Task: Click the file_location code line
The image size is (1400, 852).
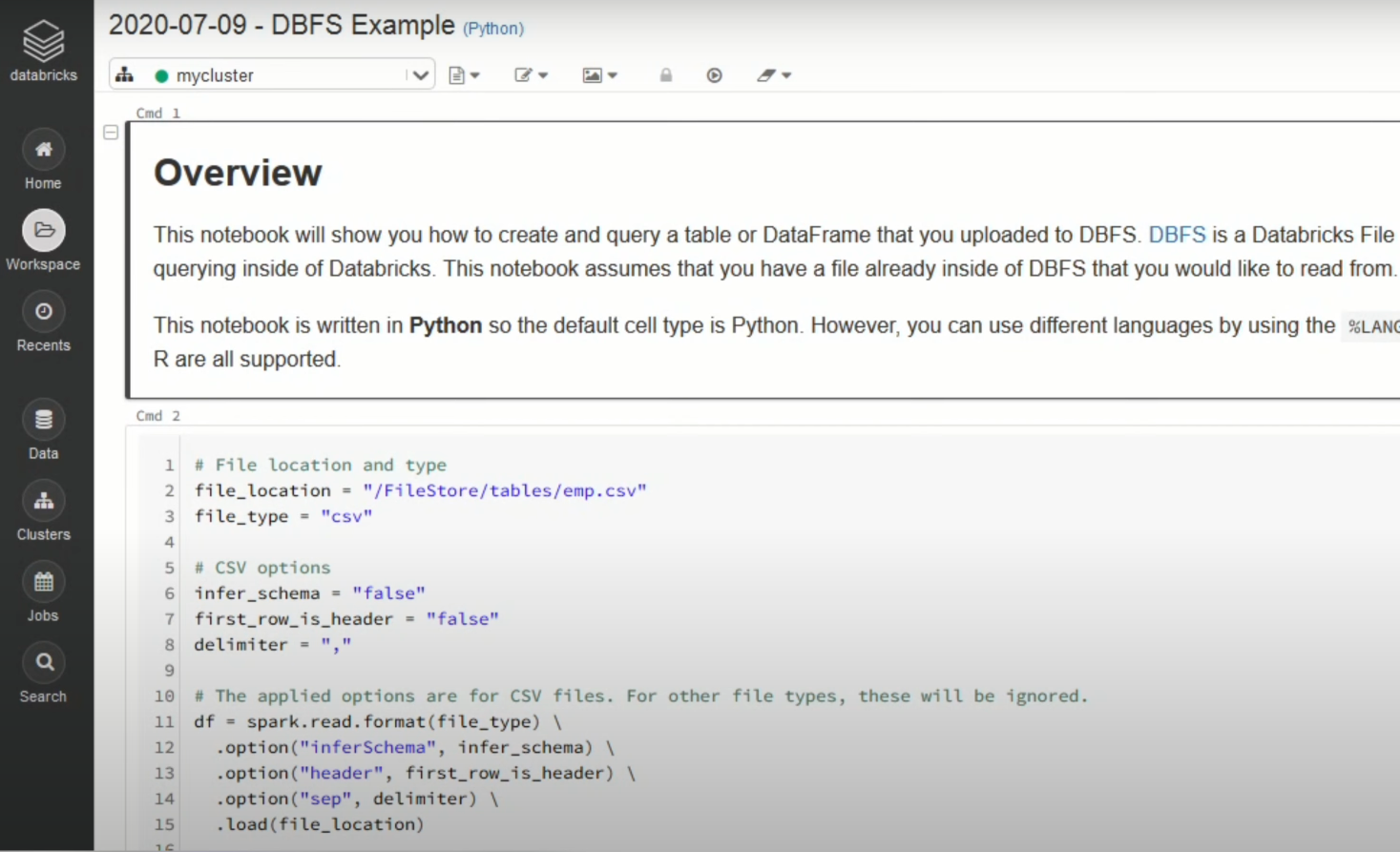Action: (420, 490)
